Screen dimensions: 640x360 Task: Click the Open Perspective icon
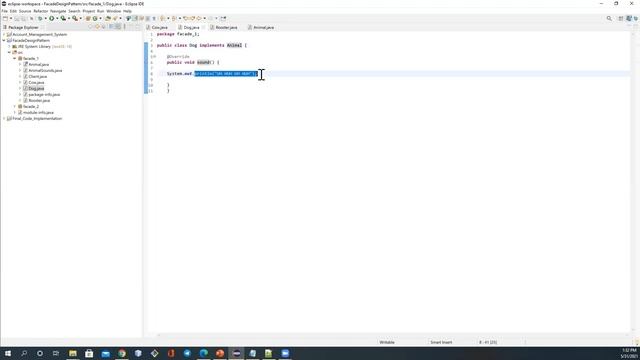[x=621, y=18]
